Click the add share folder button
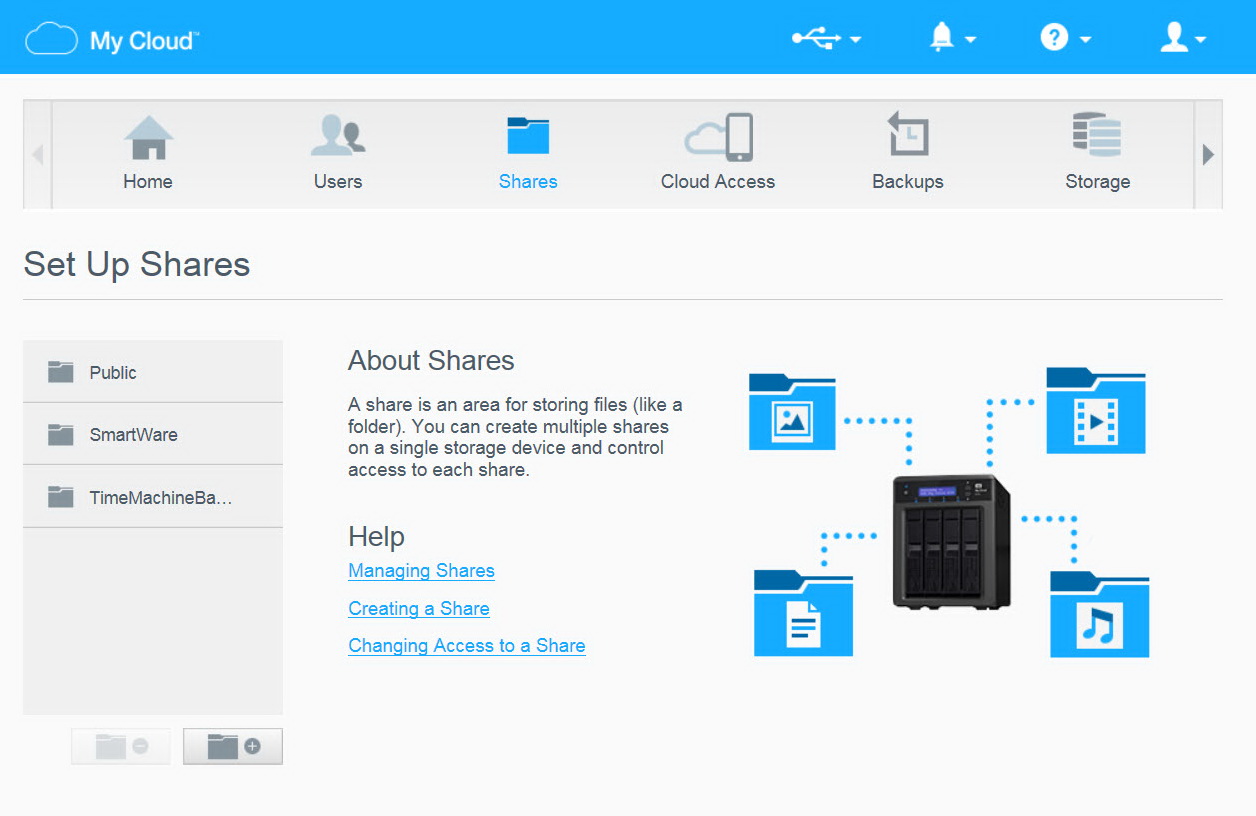Screen dimensions: 1256x816 tap(233, 746)
